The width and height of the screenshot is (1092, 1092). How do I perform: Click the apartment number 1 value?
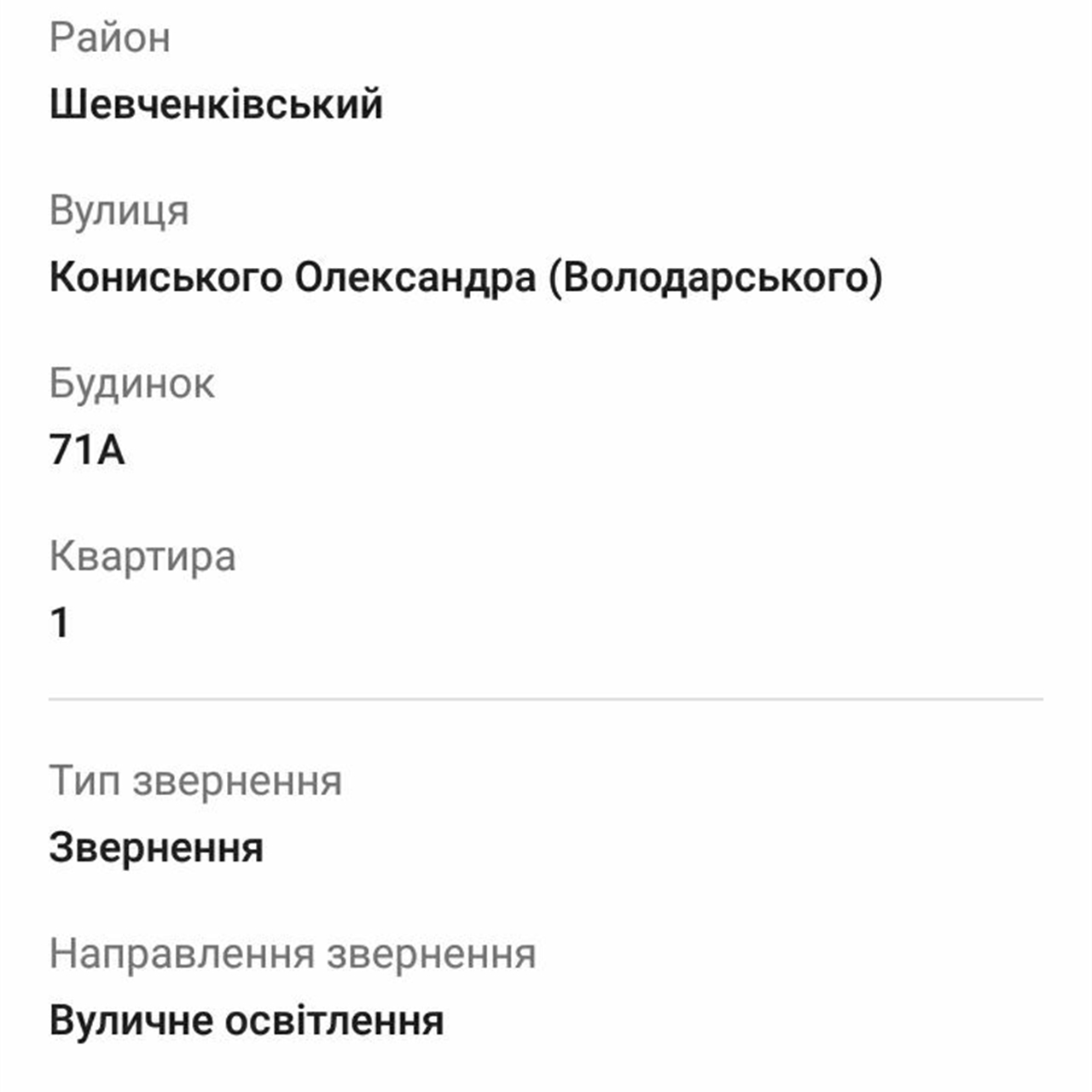(60, 623)
